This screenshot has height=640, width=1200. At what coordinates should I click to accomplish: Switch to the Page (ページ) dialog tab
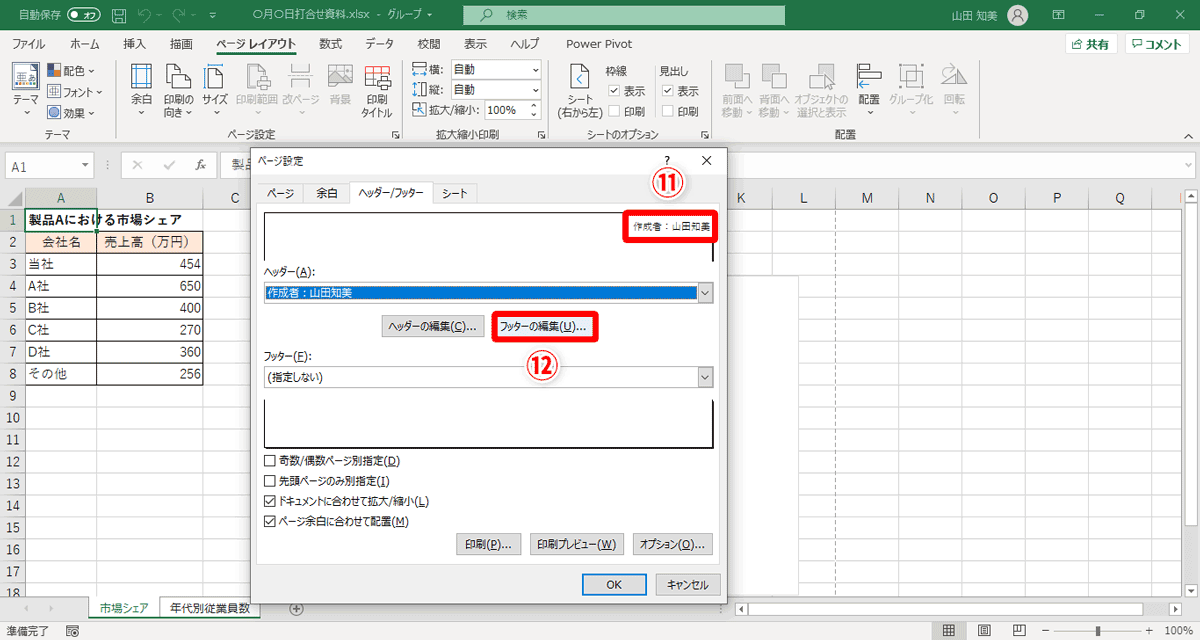coord(281,193)
